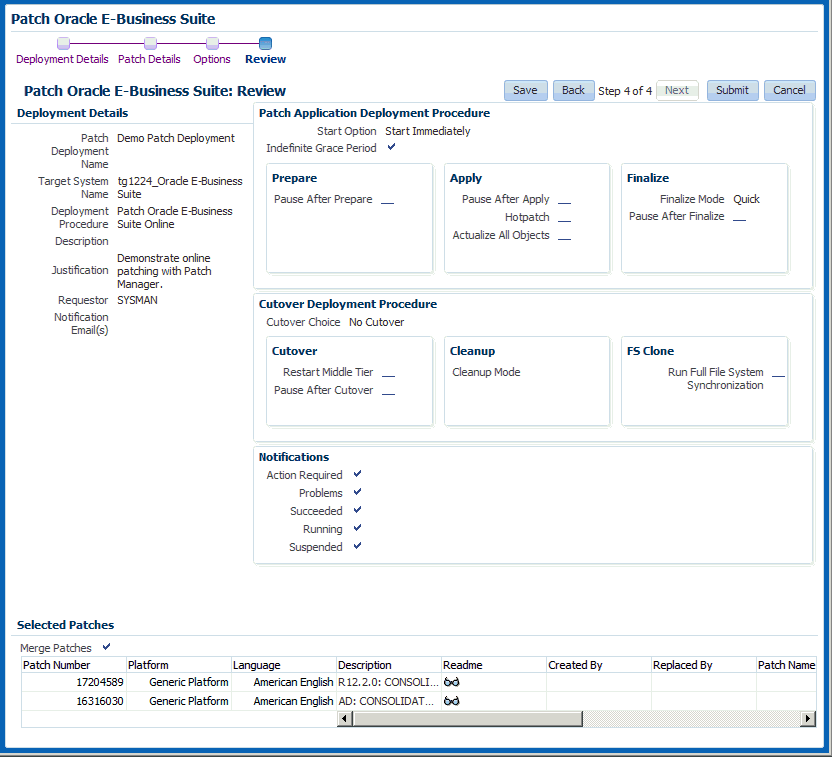
Task: Click left arrow of patches table scrollbar
Action: click(x=344, y=719)
